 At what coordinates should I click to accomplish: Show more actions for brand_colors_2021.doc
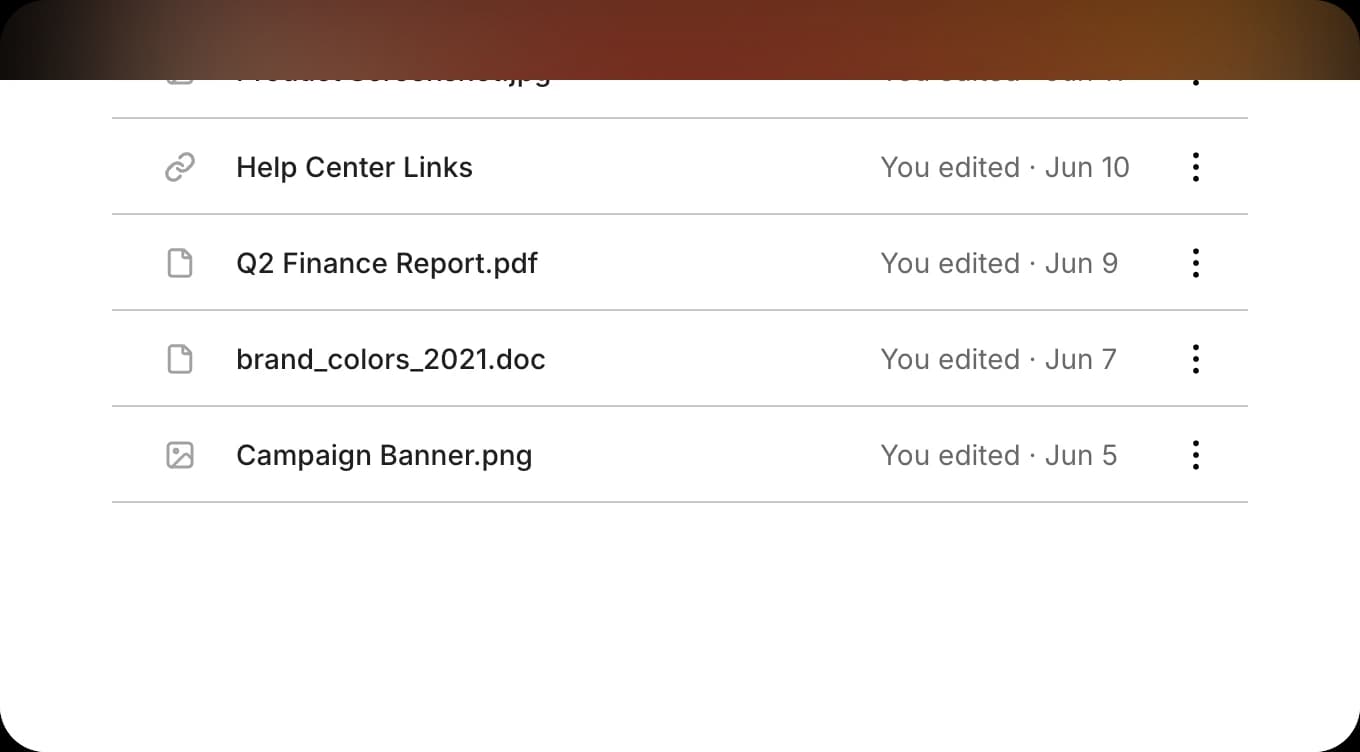click(x=1195, y=359)
